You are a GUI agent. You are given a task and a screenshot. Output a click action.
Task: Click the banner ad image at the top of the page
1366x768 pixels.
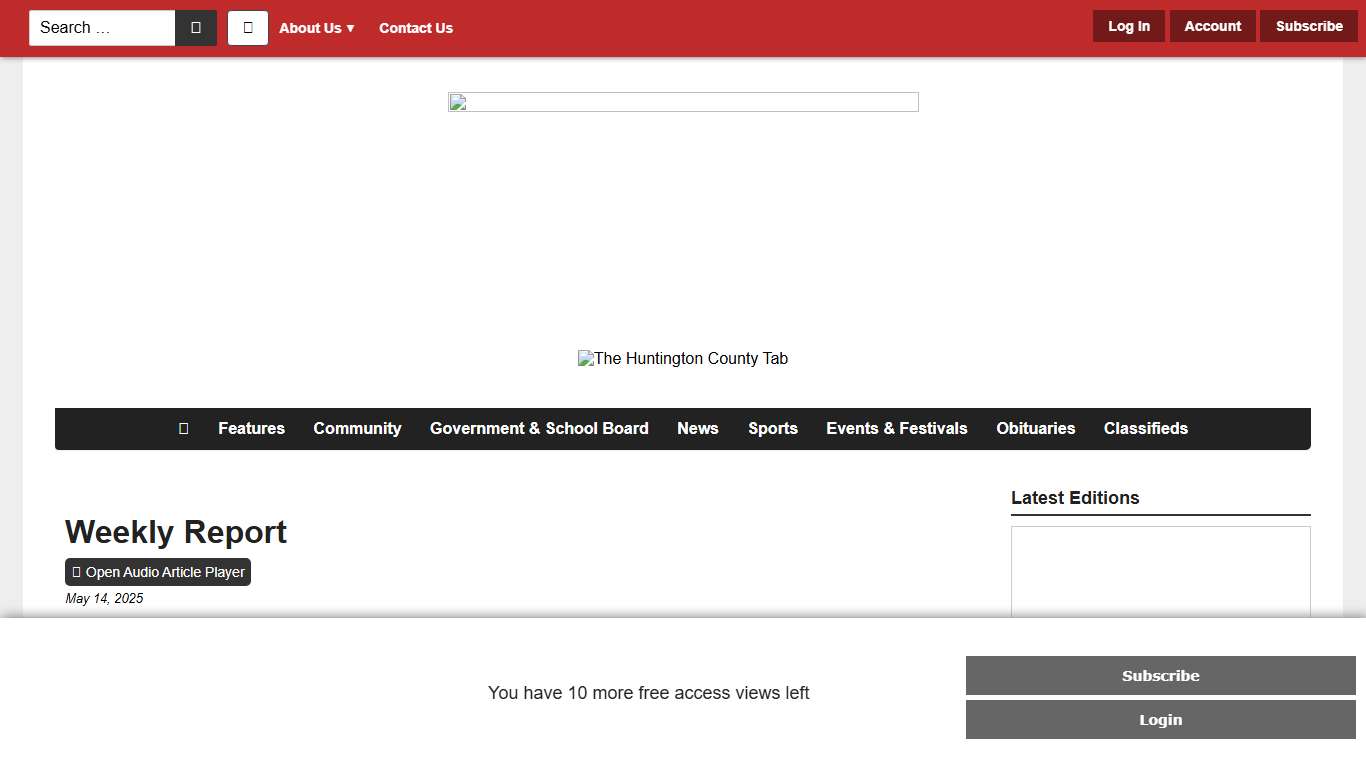[x=683, y=102]
